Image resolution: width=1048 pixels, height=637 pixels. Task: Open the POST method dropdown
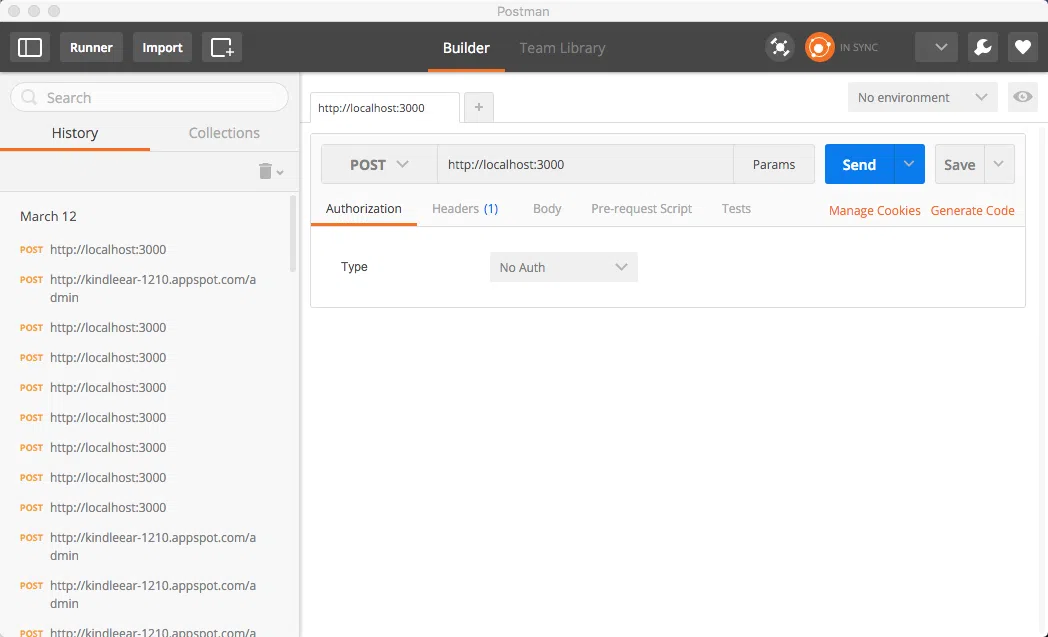(379, 165)
